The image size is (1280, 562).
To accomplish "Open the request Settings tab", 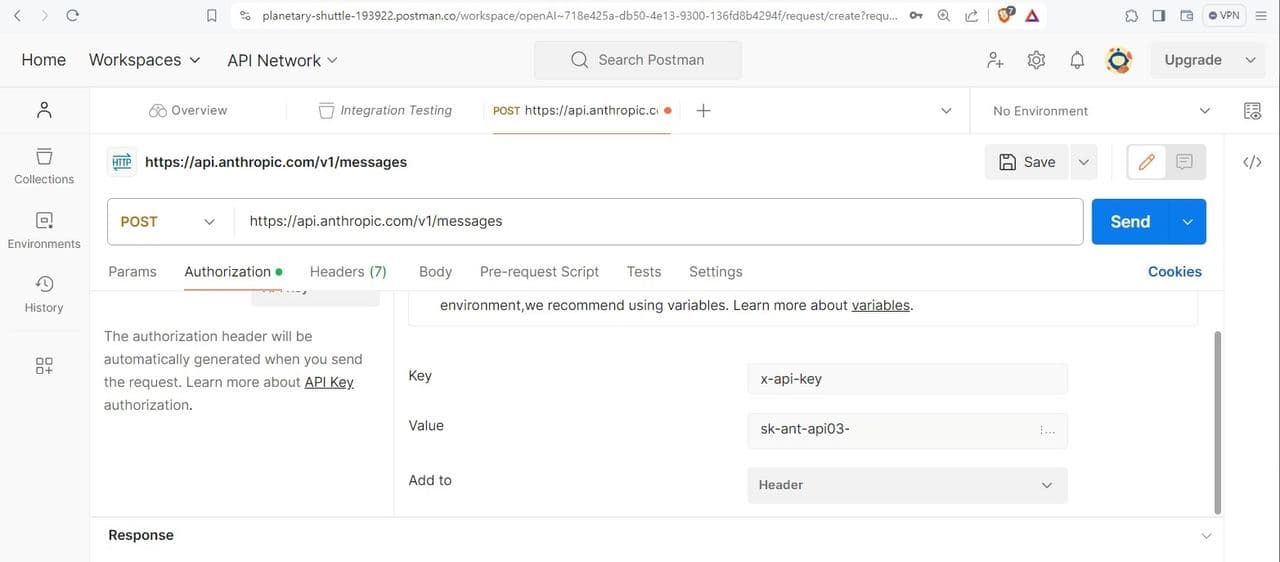I will (716, 272).
